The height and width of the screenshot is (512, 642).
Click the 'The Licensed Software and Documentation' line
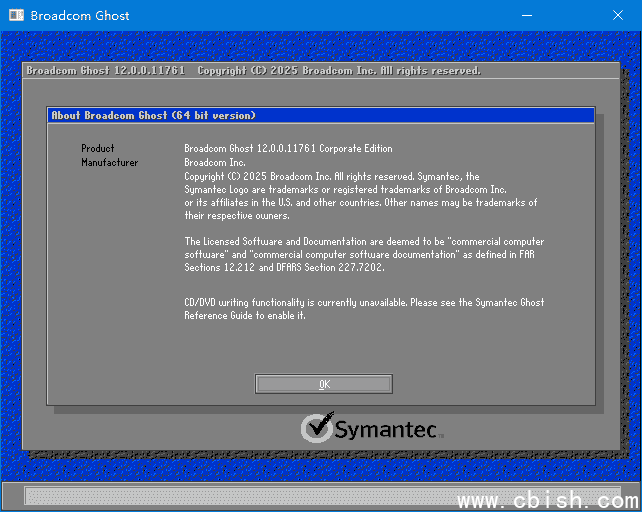pos(364,242)
